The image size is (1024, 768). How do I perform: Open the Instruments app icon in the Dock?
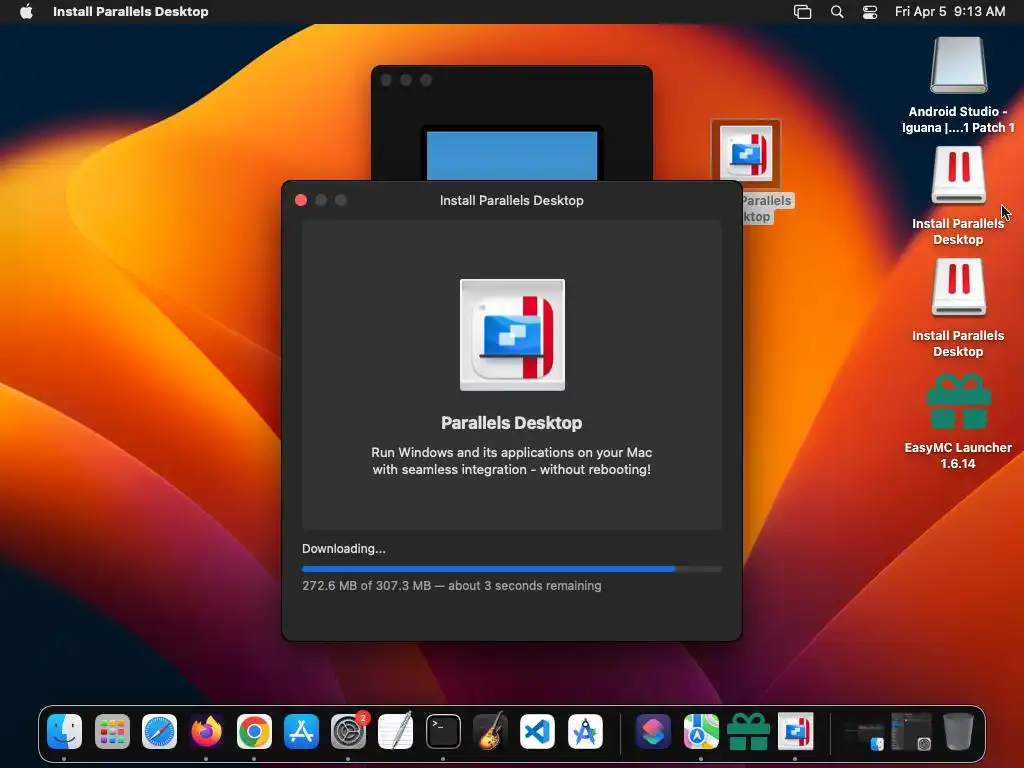point(585,731)
